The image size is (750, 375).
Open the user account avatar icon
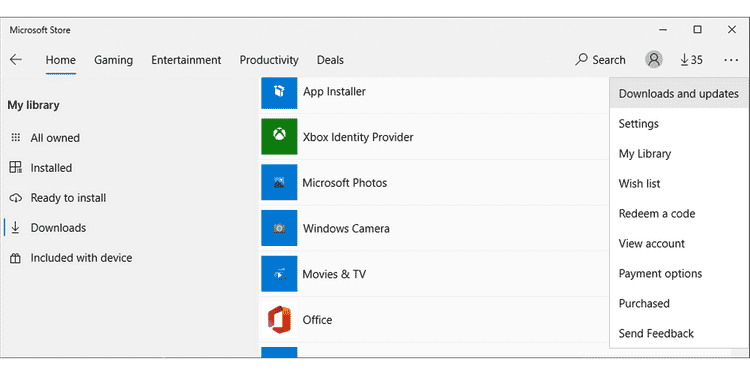[654, 60]
